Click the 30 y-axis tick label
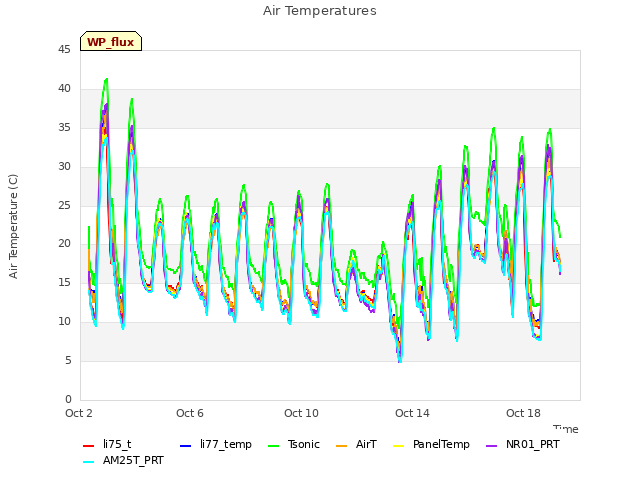The width and height of the screenshot is (640, 480). click(x=64, y=167)
